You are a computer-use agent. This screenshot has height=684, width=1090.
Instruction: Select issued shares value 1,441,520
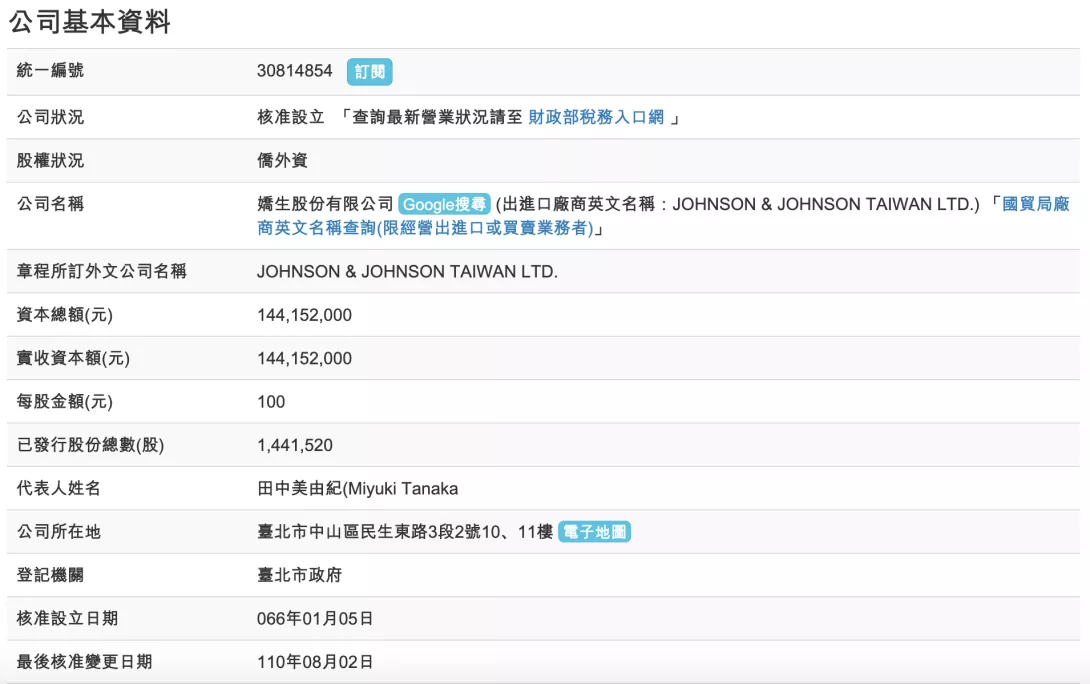(295, 445)
